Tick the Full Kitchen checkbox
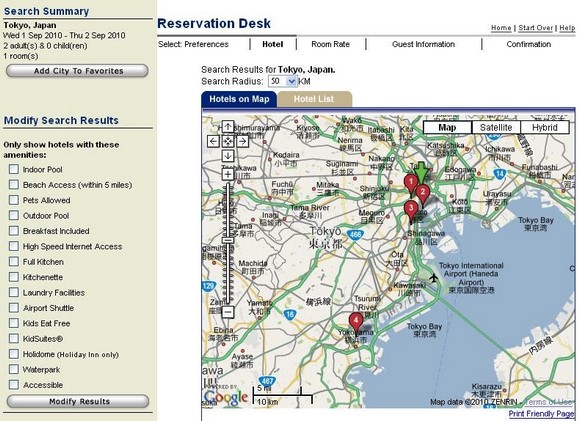 pos(14,262)
